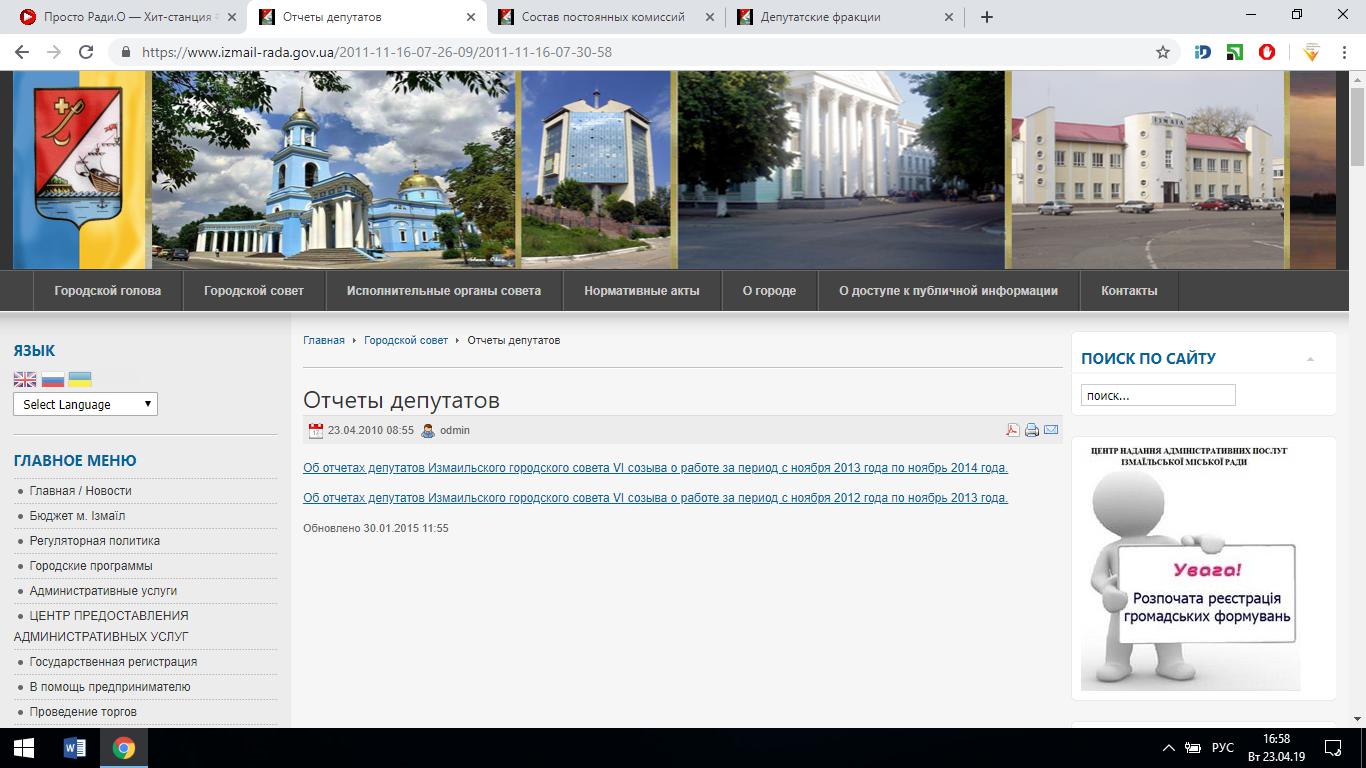Open Исполнительные органы совета menu
Image resolution: width=1366 pixels, height=768 pixels.
coord(444,291)
